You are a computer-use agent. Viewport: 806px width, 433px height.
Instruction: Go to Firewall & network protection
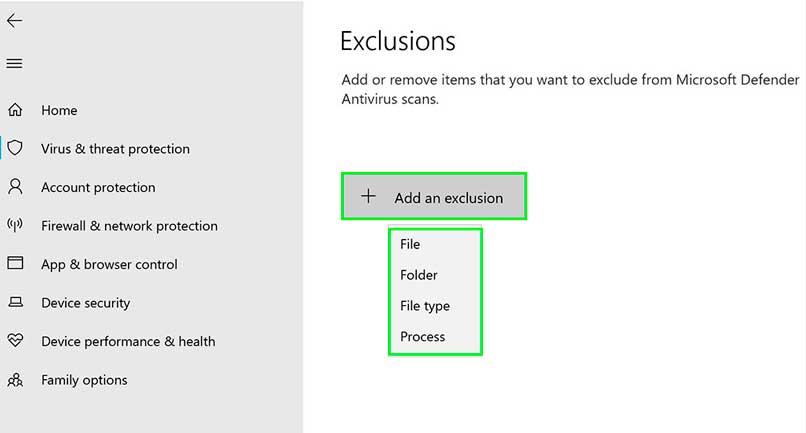click(129, 226)
